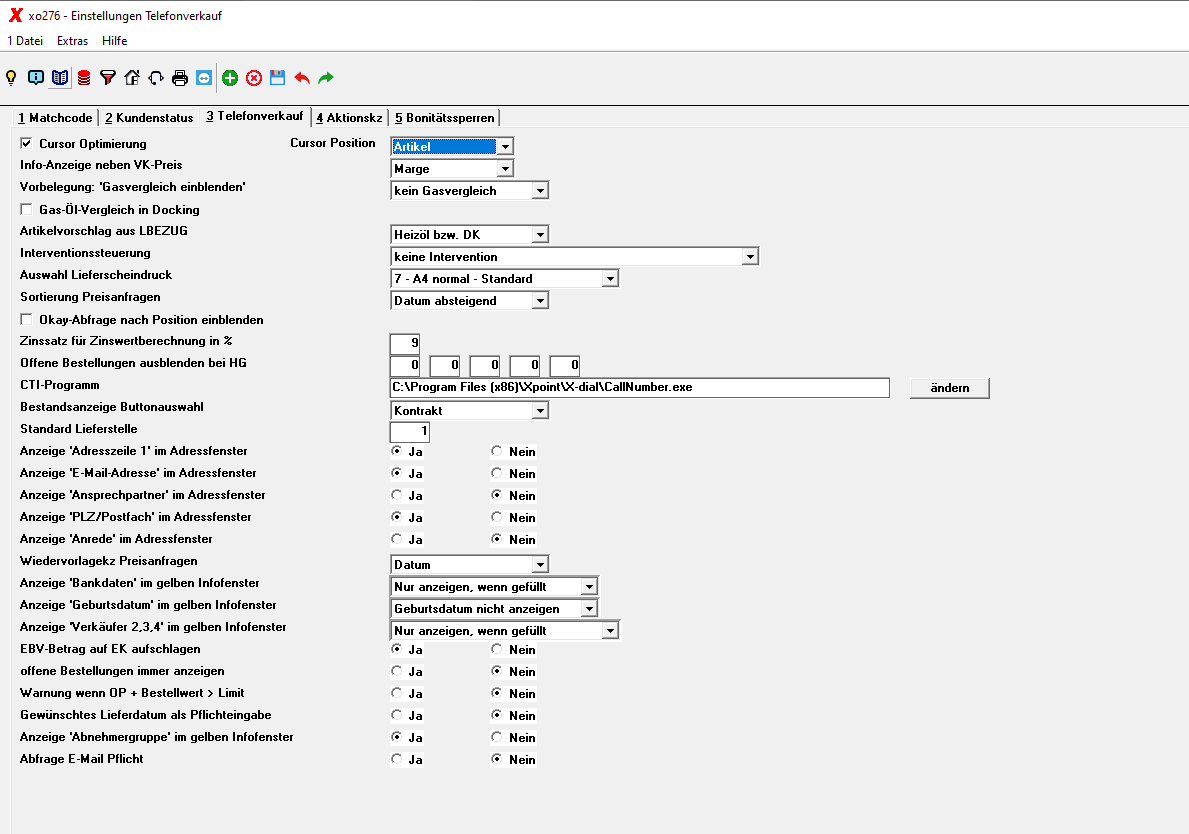Launch the TeamViewer remote icon
This screenshot has width=1189, height=834.
coord(204,77)
